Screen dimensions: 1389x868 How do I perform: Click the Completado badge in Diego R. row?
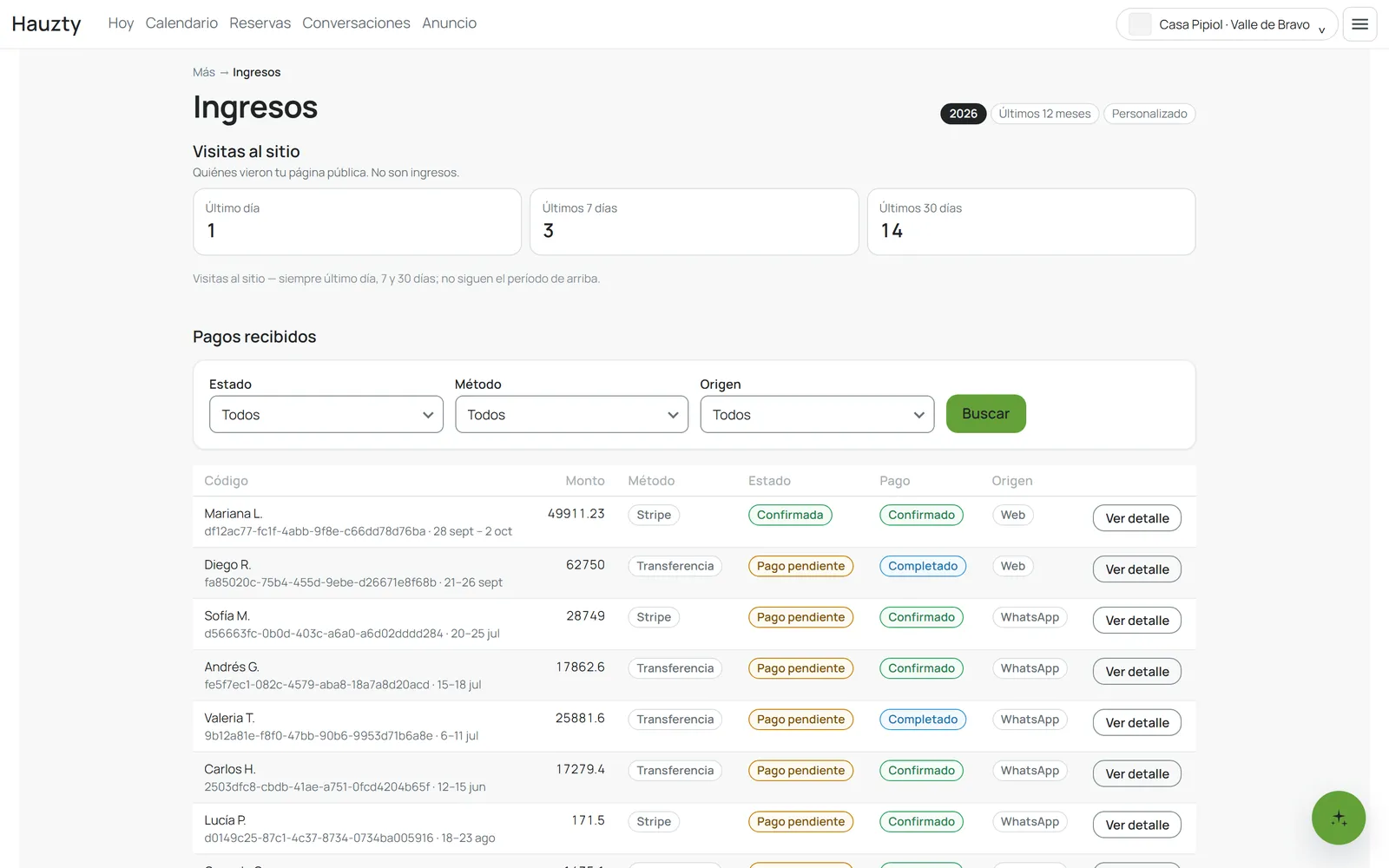[923, 566]
